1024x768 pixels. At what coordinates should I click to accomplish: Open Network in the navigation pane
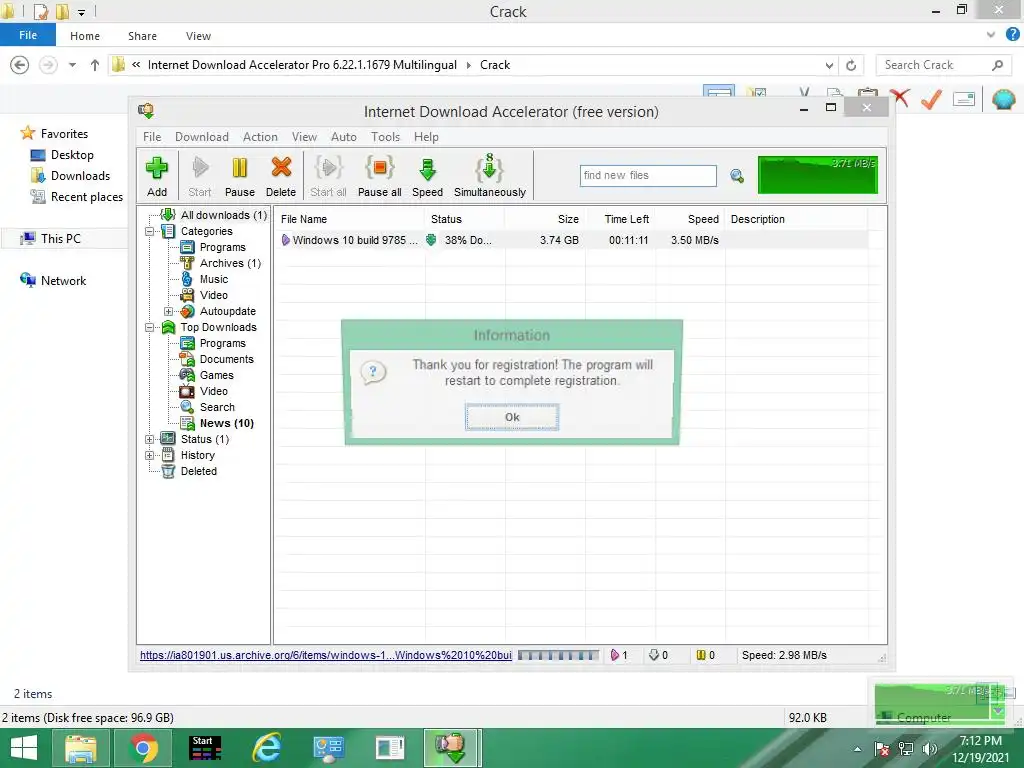point(54,280)
